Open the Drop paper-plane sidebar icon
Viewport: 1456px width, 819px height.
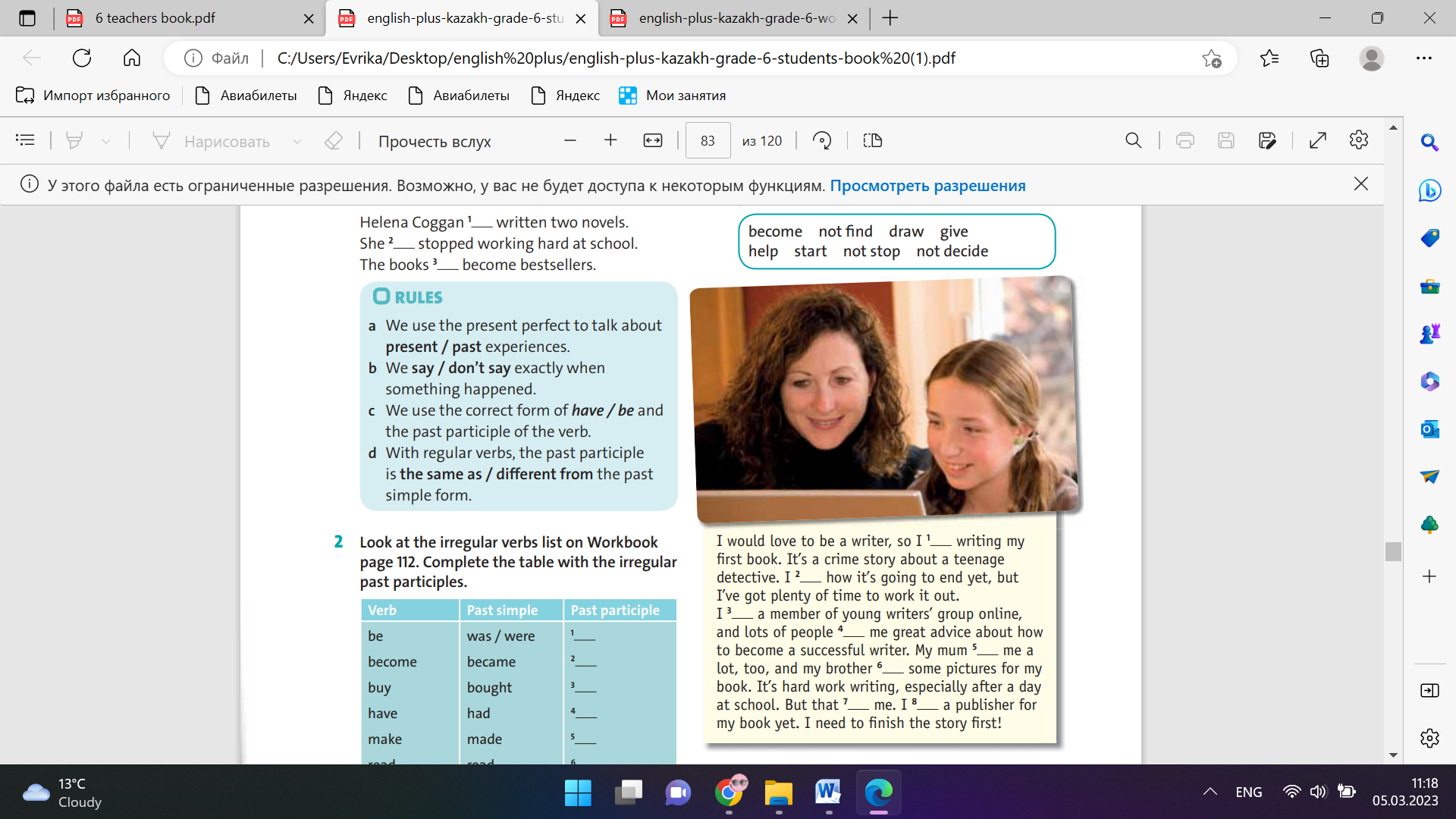click(1429, 477)
